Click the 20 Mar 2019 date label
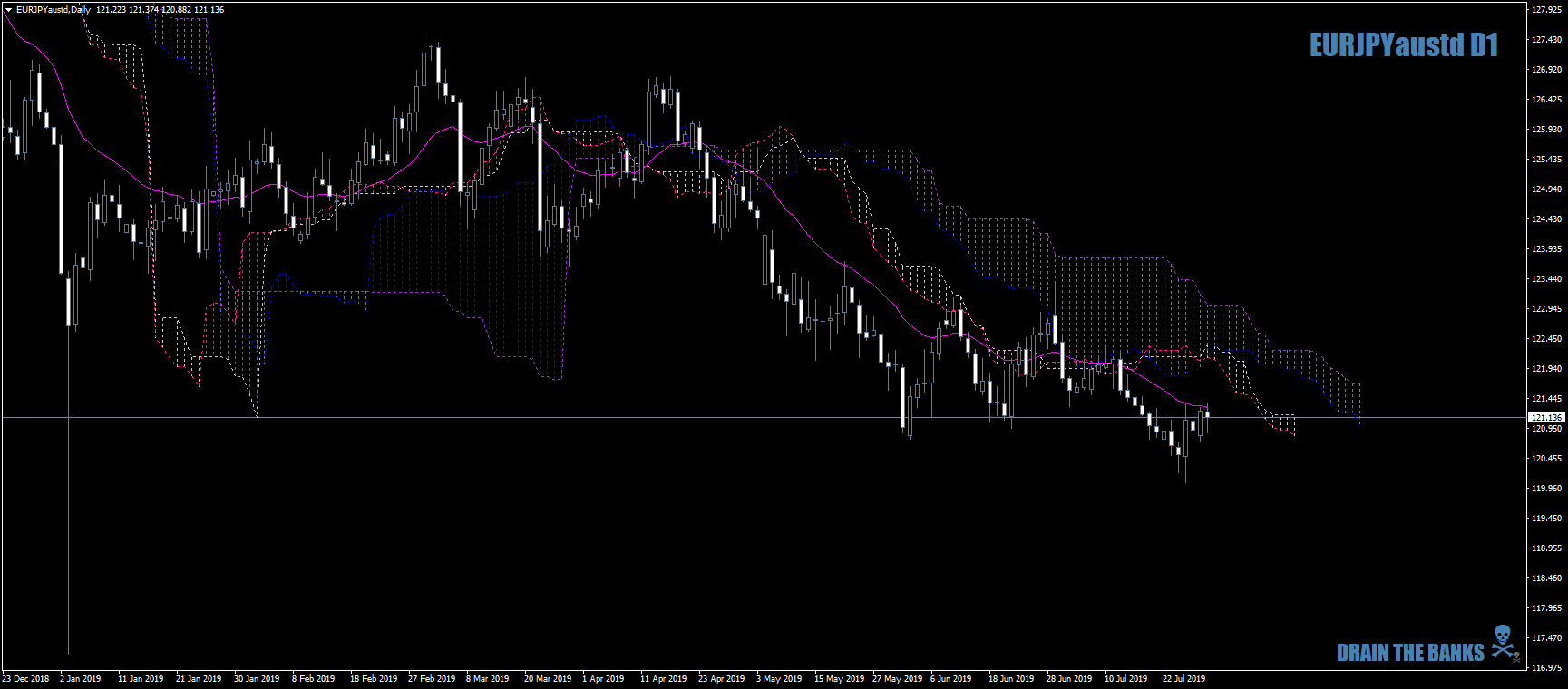 548,679
